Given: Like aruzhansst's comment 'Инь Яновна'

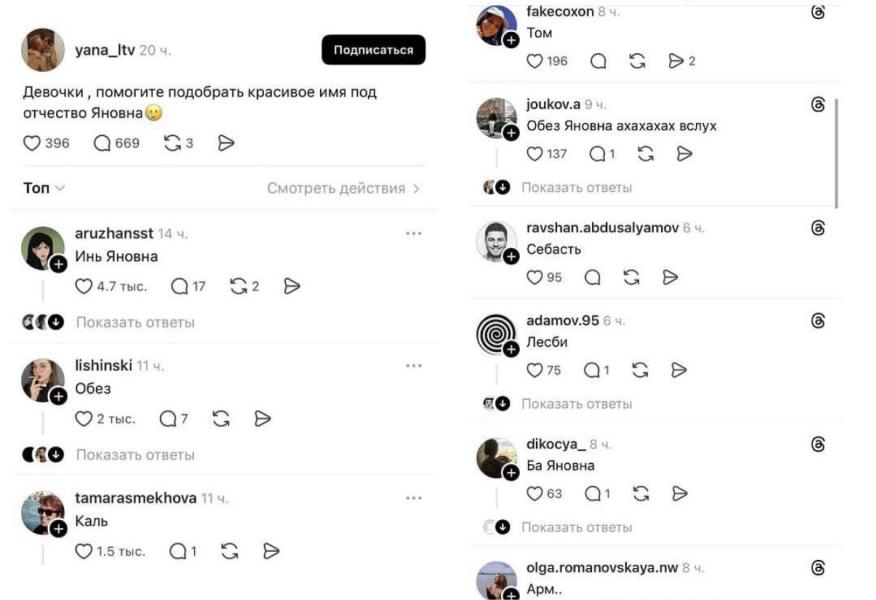Looking at the screenshot, I should point(83,286).
